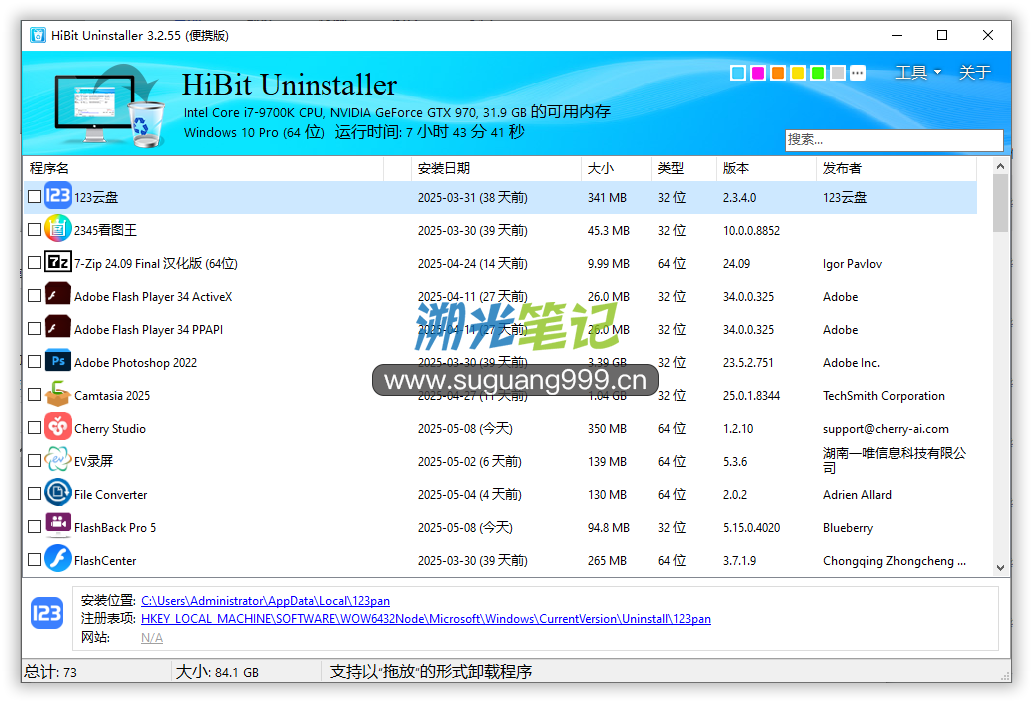Tick the Adobe Photoshop 2022 checkbox
This screenshot has width=1033, height=703.
click(34, 361)
